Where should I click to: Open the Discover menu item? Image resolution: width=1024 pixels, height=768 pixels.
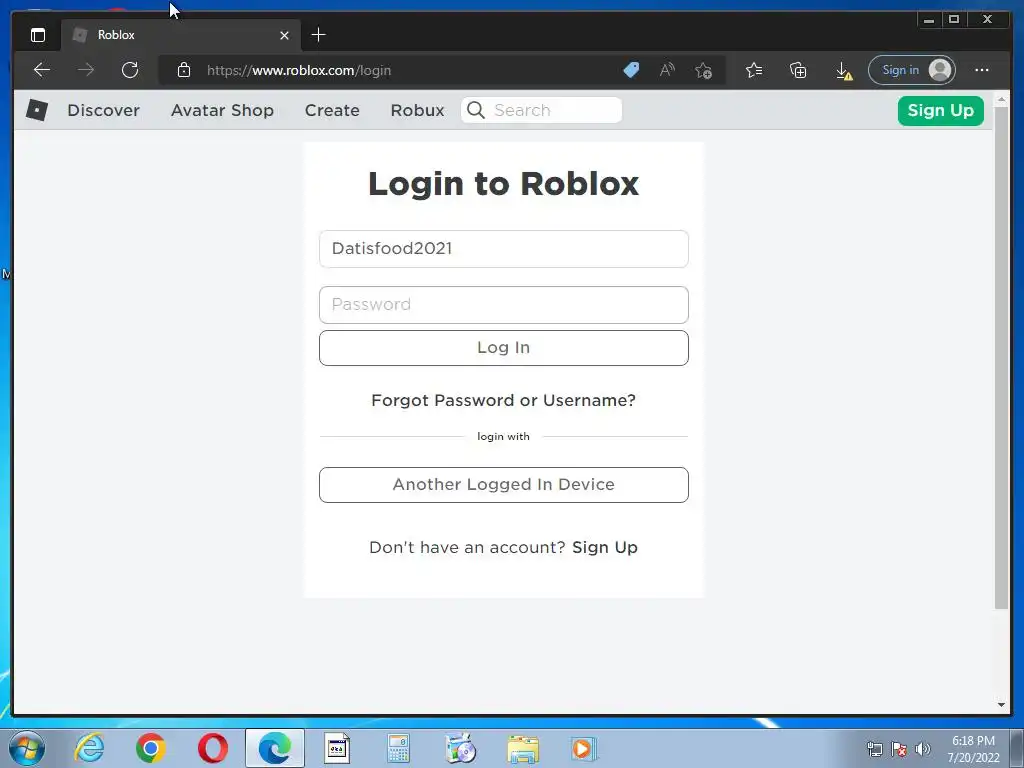[x=103, y=110]
